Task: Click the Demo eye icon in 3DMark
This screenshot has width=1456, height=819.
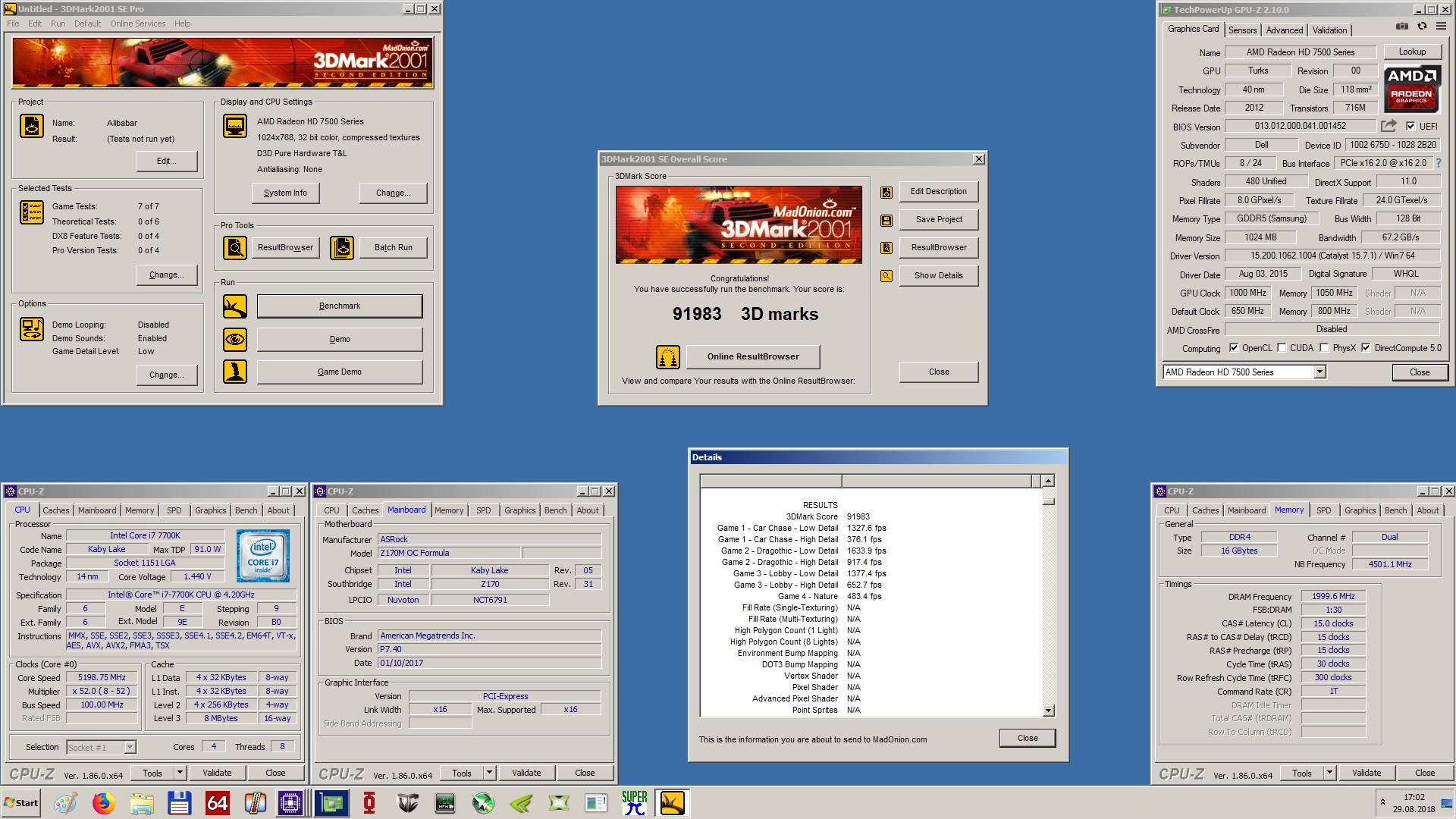Action: [x=235, y=339]
